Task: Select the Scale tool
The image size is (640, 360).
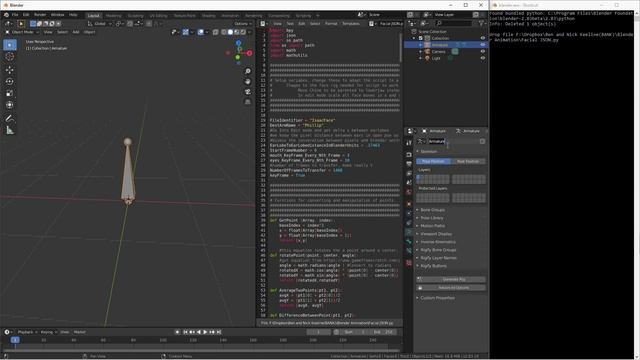Action: [x=10, y=93]
